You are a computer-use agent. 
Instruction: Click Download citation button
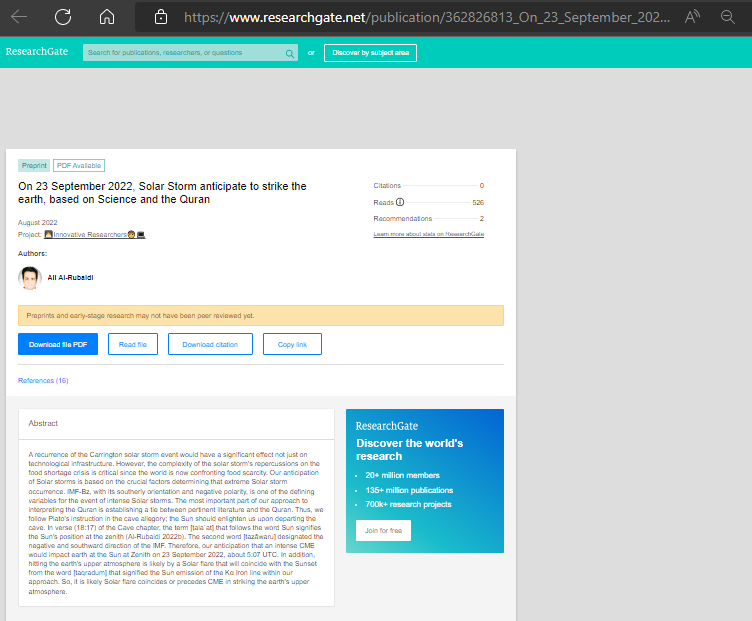(210, 344)
